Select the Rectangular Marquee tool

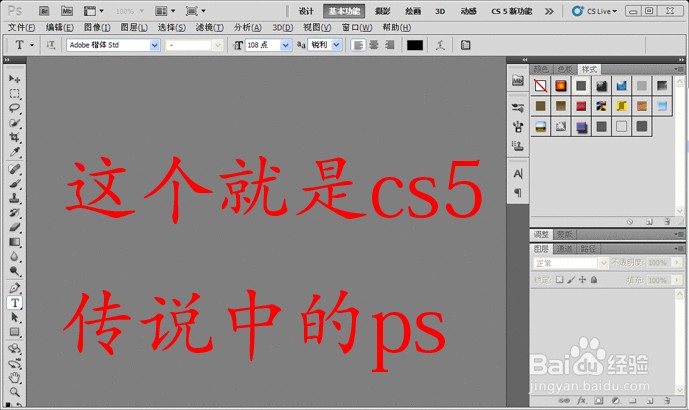click(15, 94)
